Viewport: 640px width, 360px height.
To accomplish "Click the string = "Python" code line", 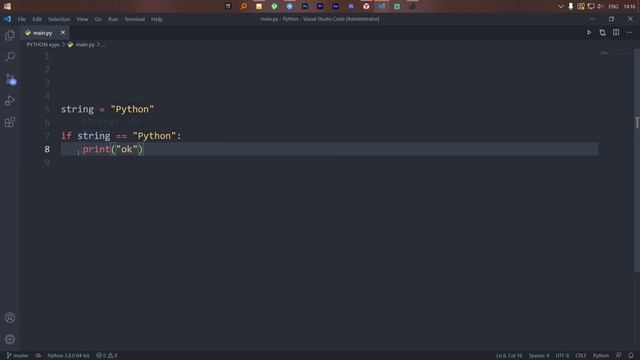I will tap(107, 109).
